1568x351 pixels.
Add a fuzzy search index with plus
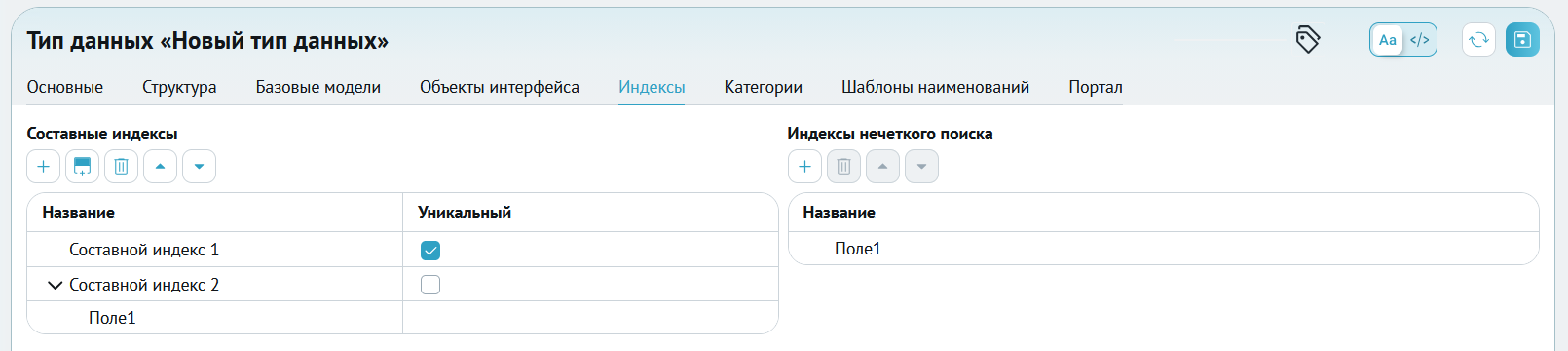pos(804,167)
